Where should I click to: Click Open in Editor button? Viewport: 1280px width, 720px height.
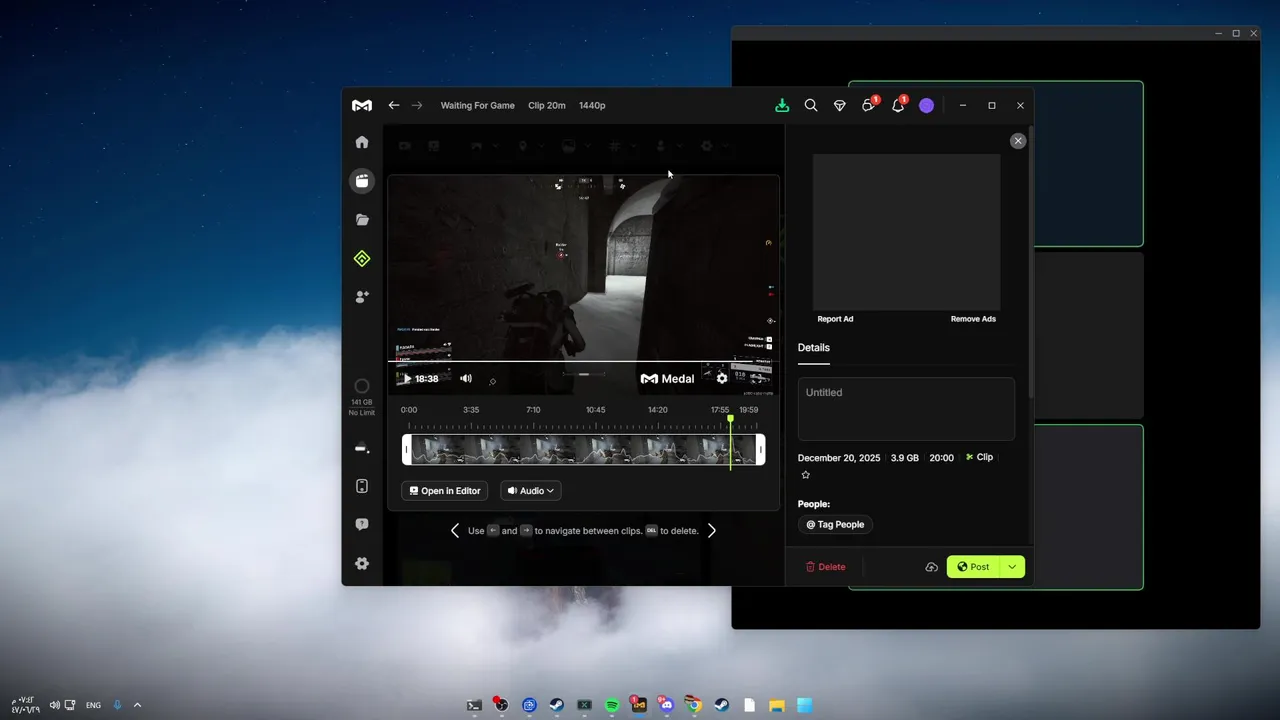click(x=445, y=491)
